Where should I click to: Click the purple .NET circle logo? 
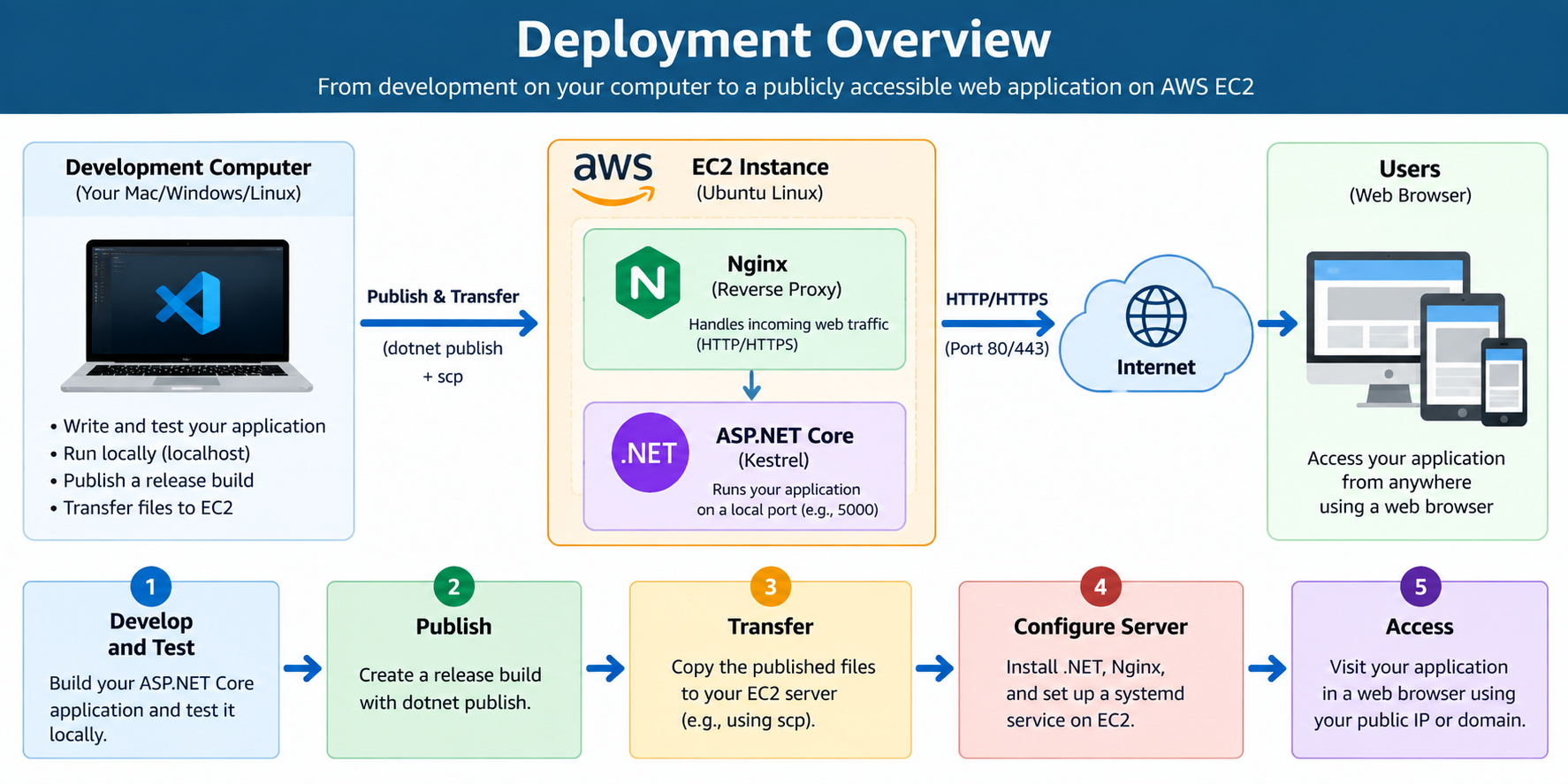(x=650, y=453)
